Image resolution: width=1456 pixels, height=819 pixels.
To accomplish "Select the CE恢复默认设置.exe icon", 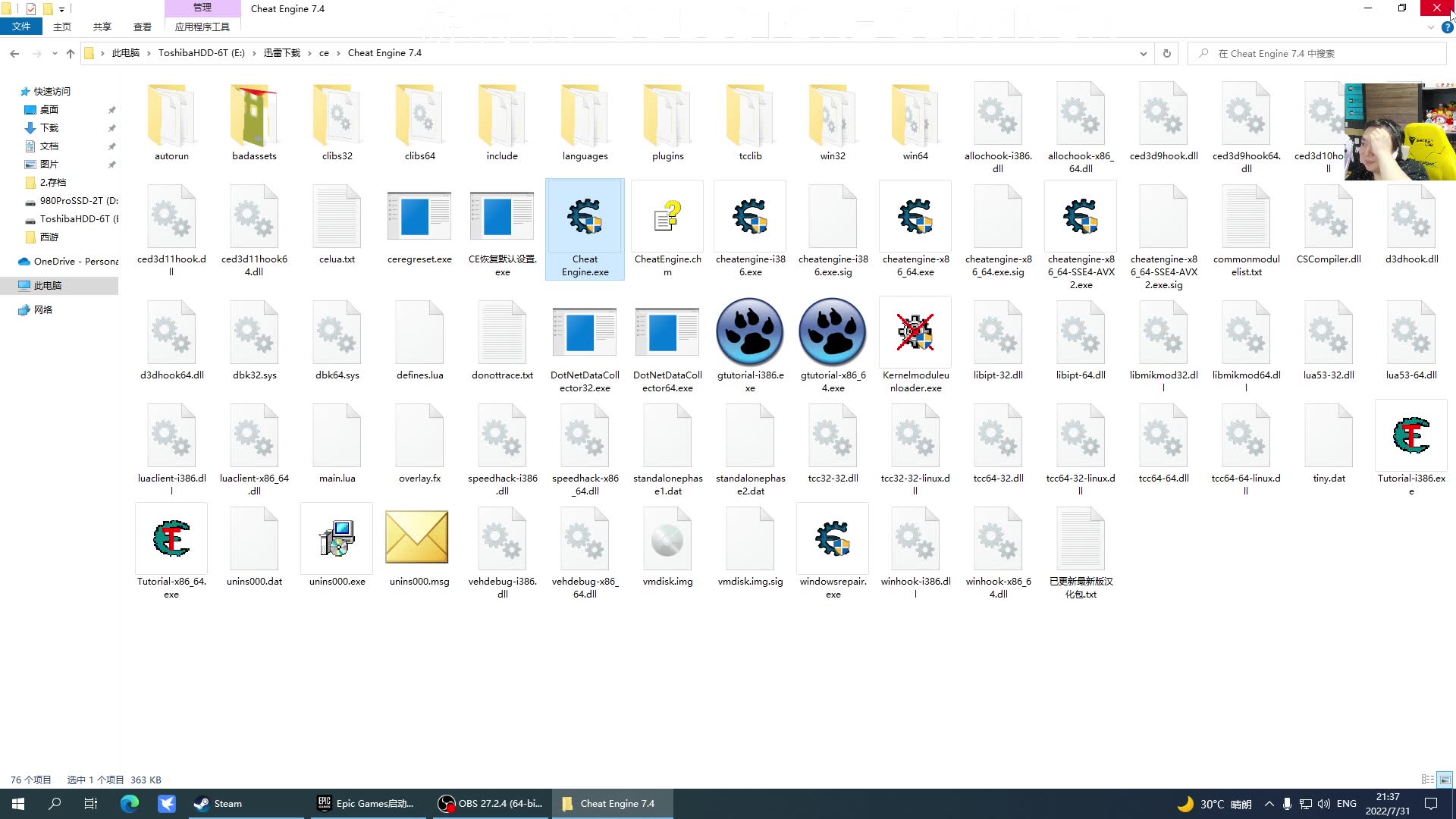I will coord(502,217).
